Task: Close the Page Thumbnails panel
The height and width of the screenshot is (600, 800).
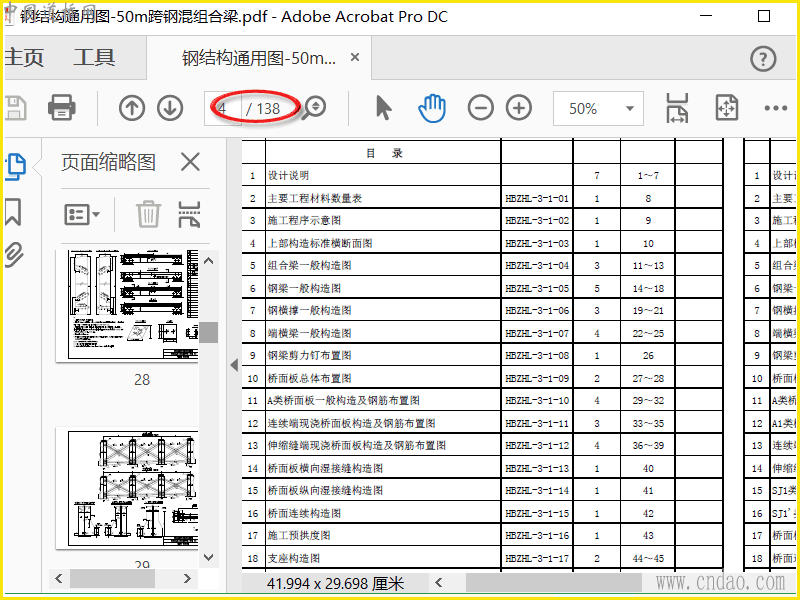Action: pos(190,162)
